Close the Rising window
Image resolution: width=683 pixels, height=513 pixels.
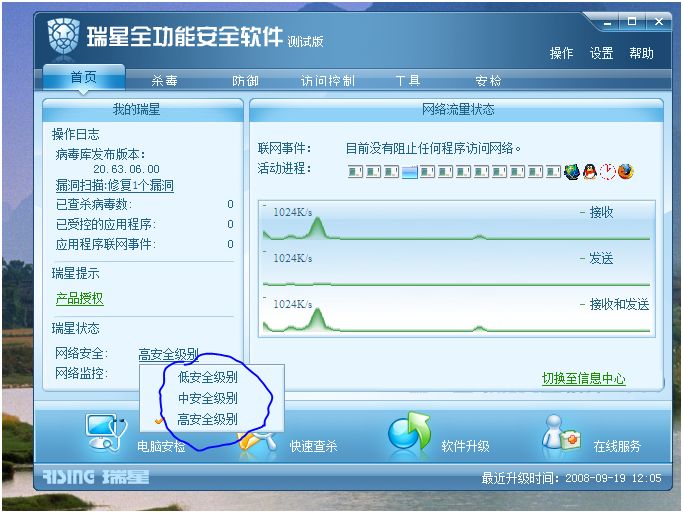pyautogui.click(x=659, y=21)
